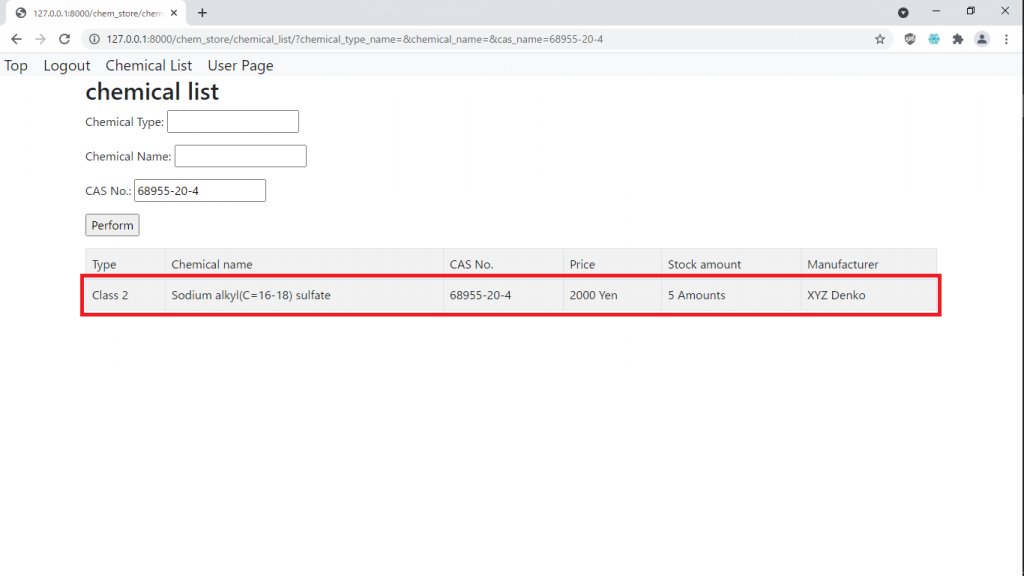
Task: Open the Extensions puzzle piece icon
Action: [x=958, y=39]
